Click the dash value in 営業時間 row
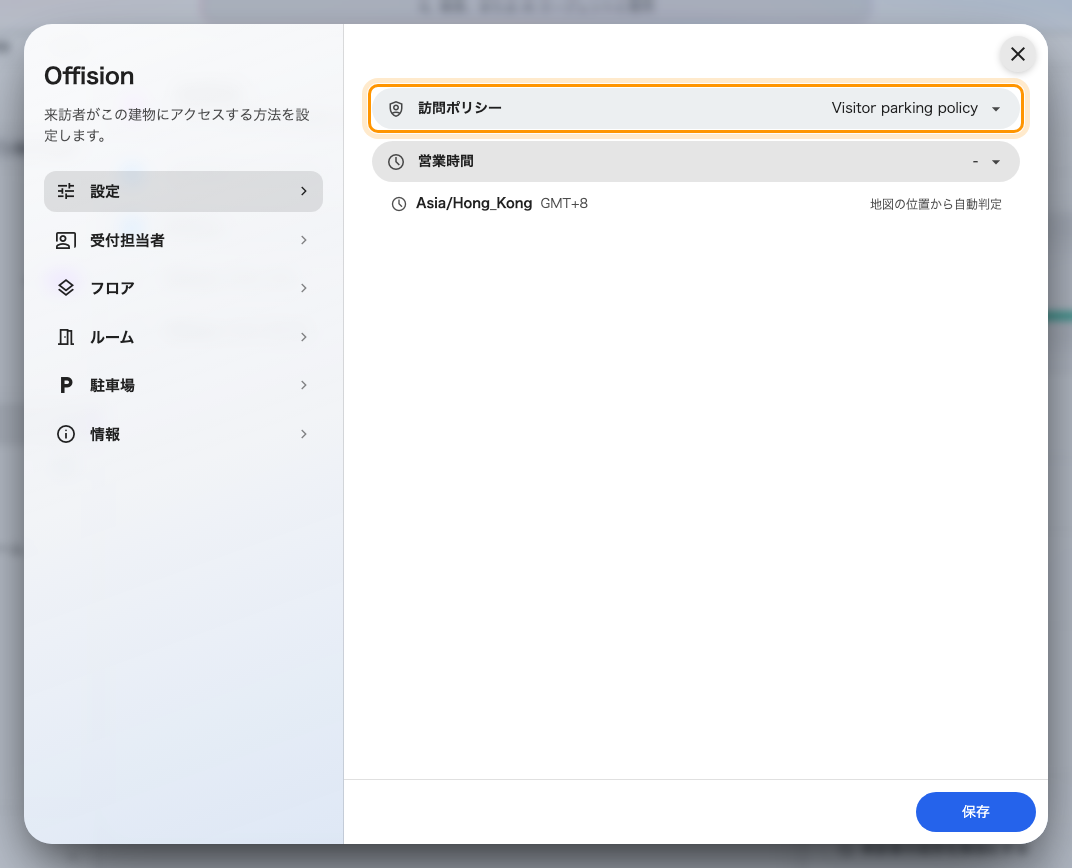 click(x=976, y=162)
